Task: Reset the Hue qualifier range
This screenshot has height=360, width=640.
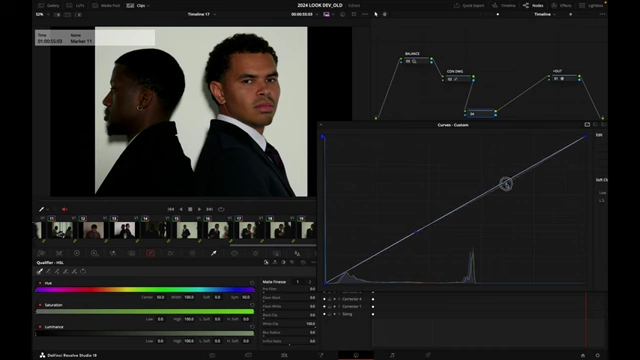Action: coord(252,283)
